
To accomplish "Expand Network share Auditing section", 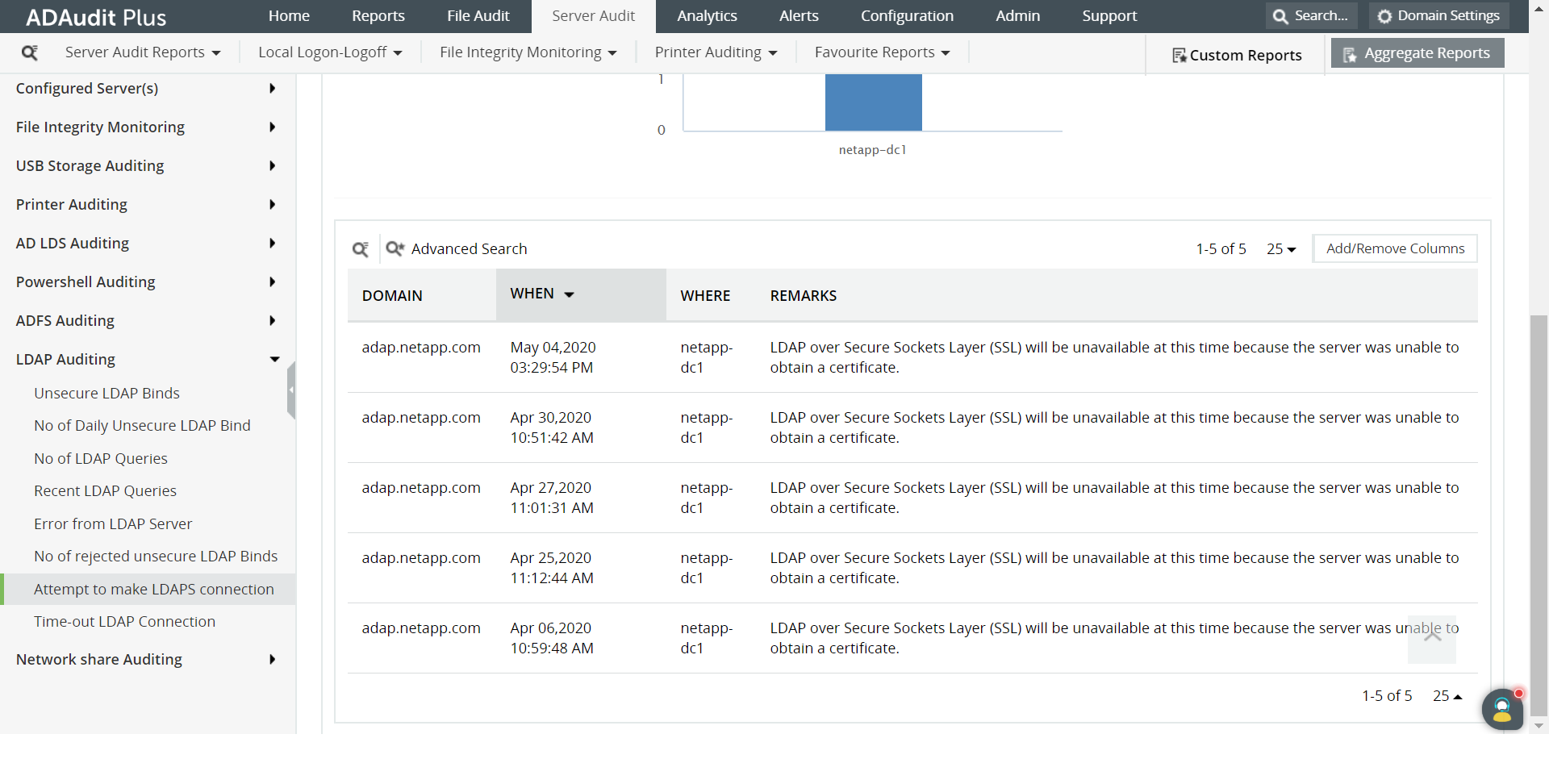I will (x=148, y=659).
